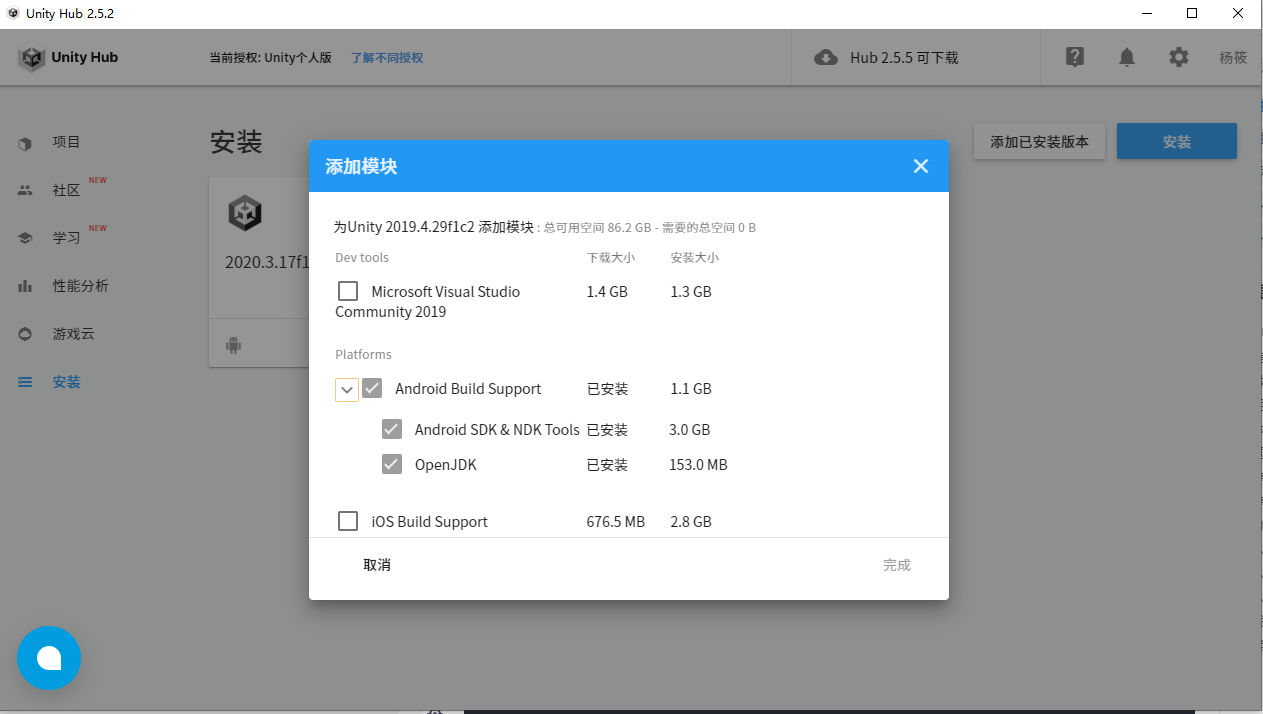1263x714 pixels.
Task: Click 添加模块 dialog title
Action: [x=361, y=166]
